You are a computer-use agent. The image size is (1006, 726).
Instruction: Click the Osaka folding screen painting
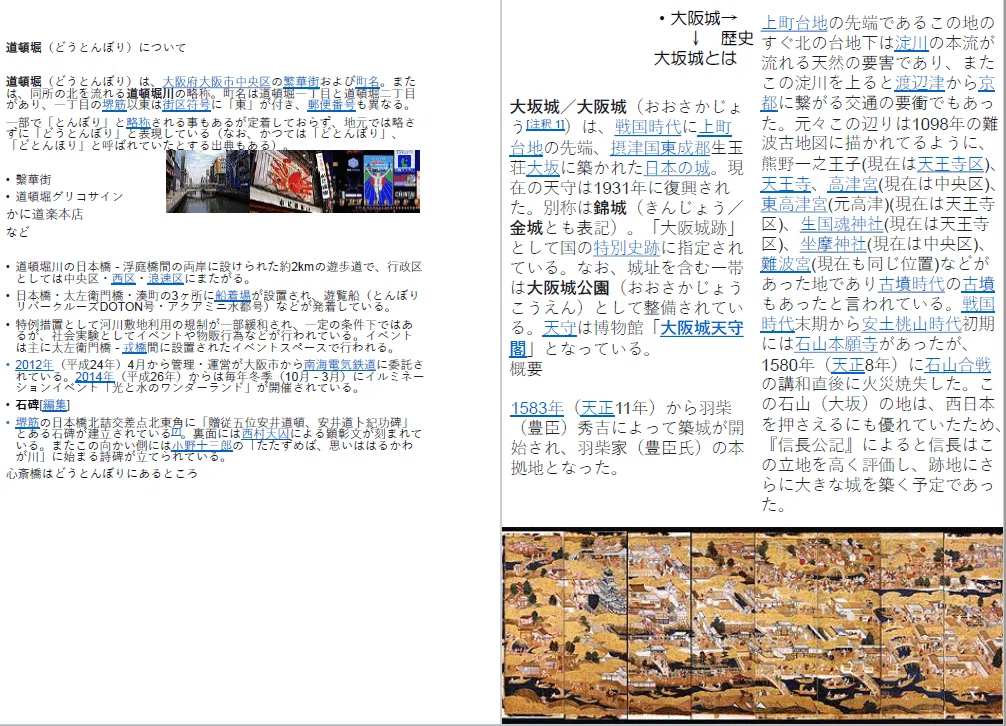click(x=751, y=626)
